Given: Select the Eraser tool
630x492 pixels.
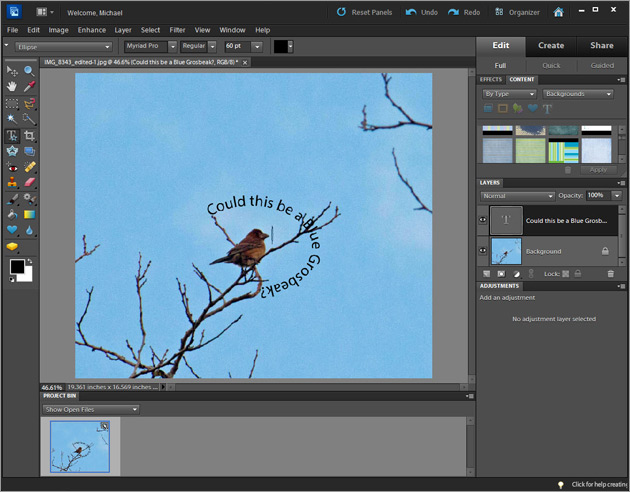Looking at the screenshot, I should (29, 182).
